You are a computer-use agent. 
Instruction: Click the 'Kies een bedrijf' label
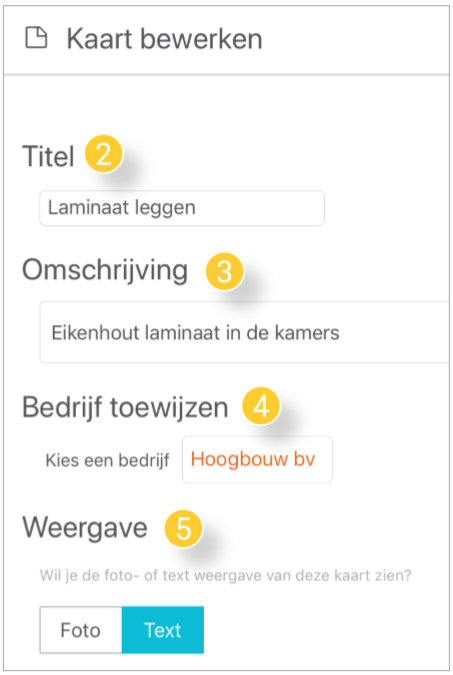(107, 460)
